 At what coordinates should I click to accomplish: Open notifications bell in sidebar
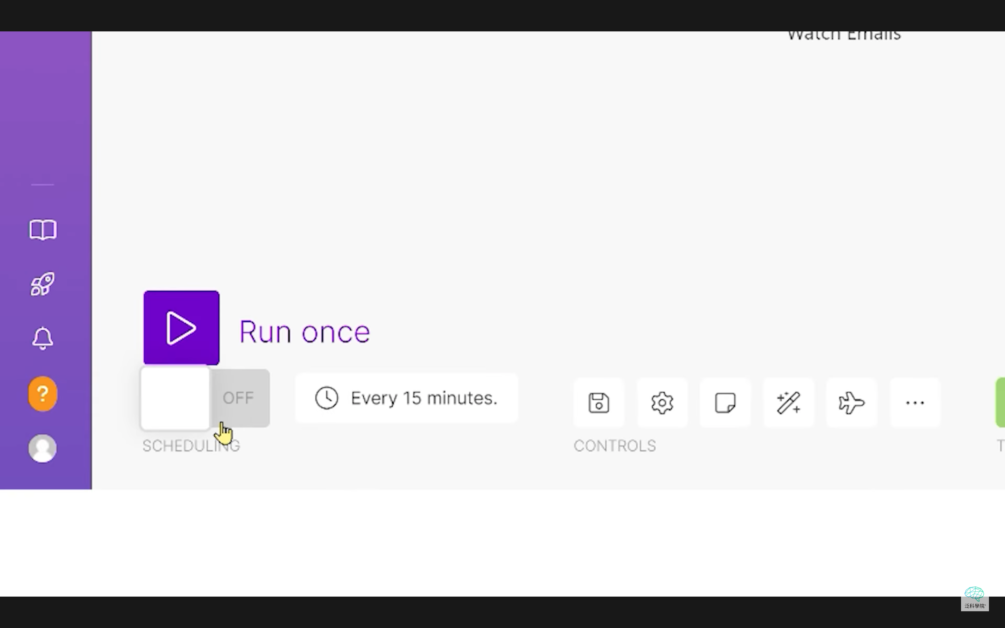pyautogui.click(x=42, y=339)
